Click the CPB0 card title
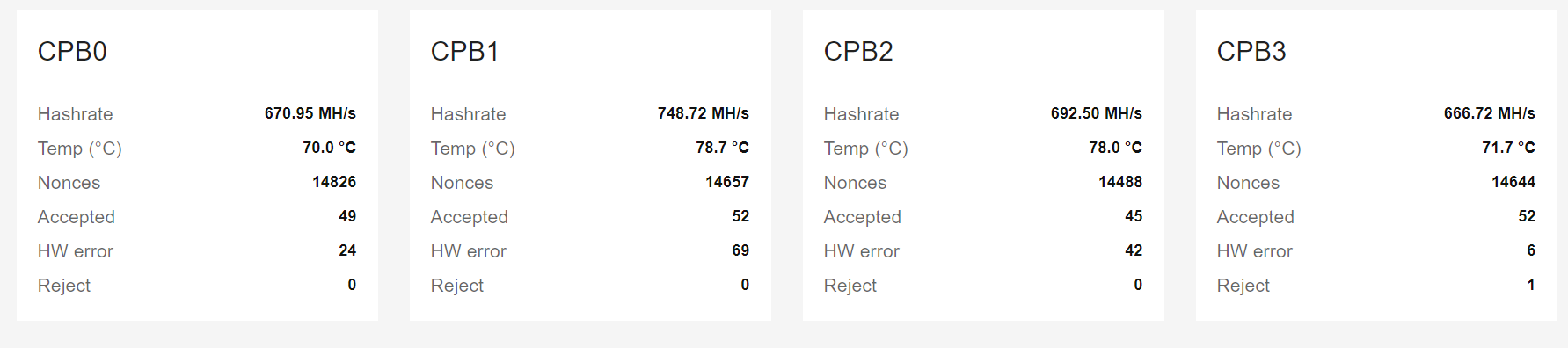The height and width of the screenshot is (348, 1568). click(x=72, y=52)
